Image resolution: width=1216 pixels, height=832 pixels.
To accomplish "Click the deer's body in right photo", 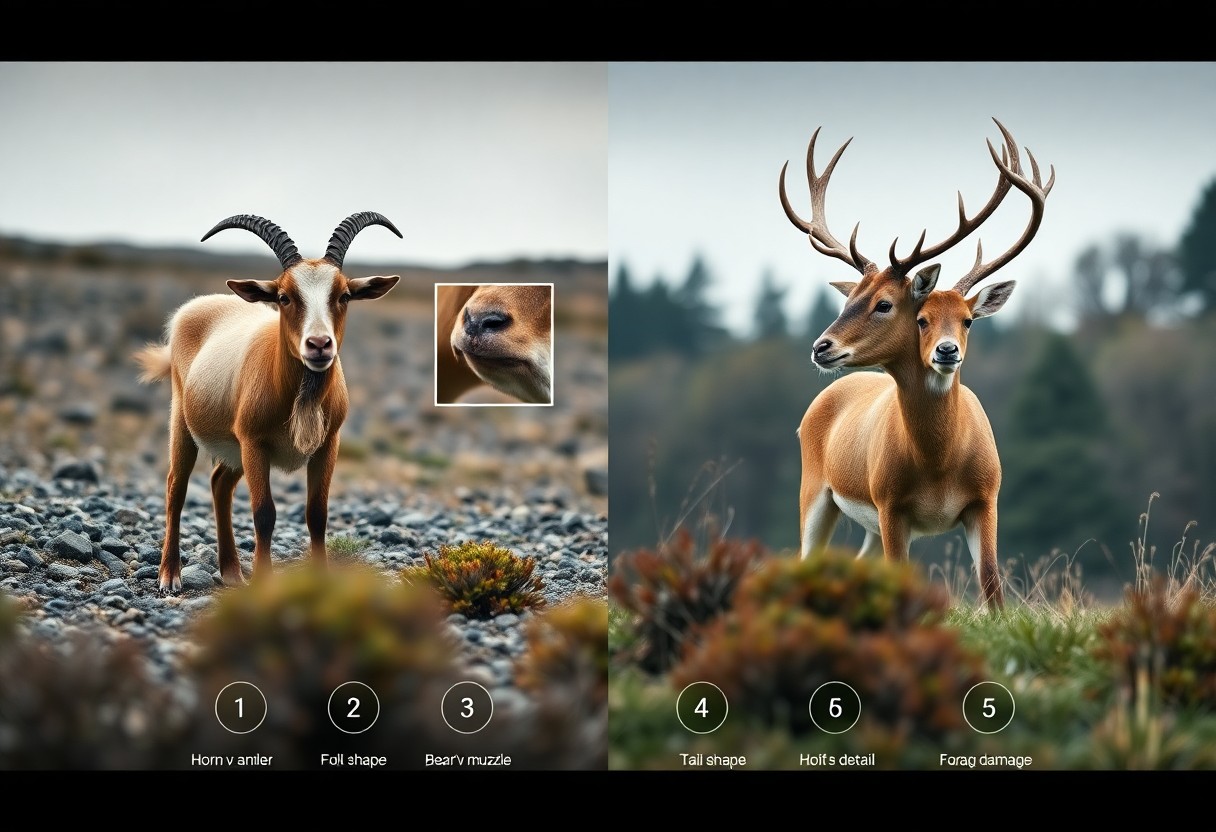I will 900,460.
